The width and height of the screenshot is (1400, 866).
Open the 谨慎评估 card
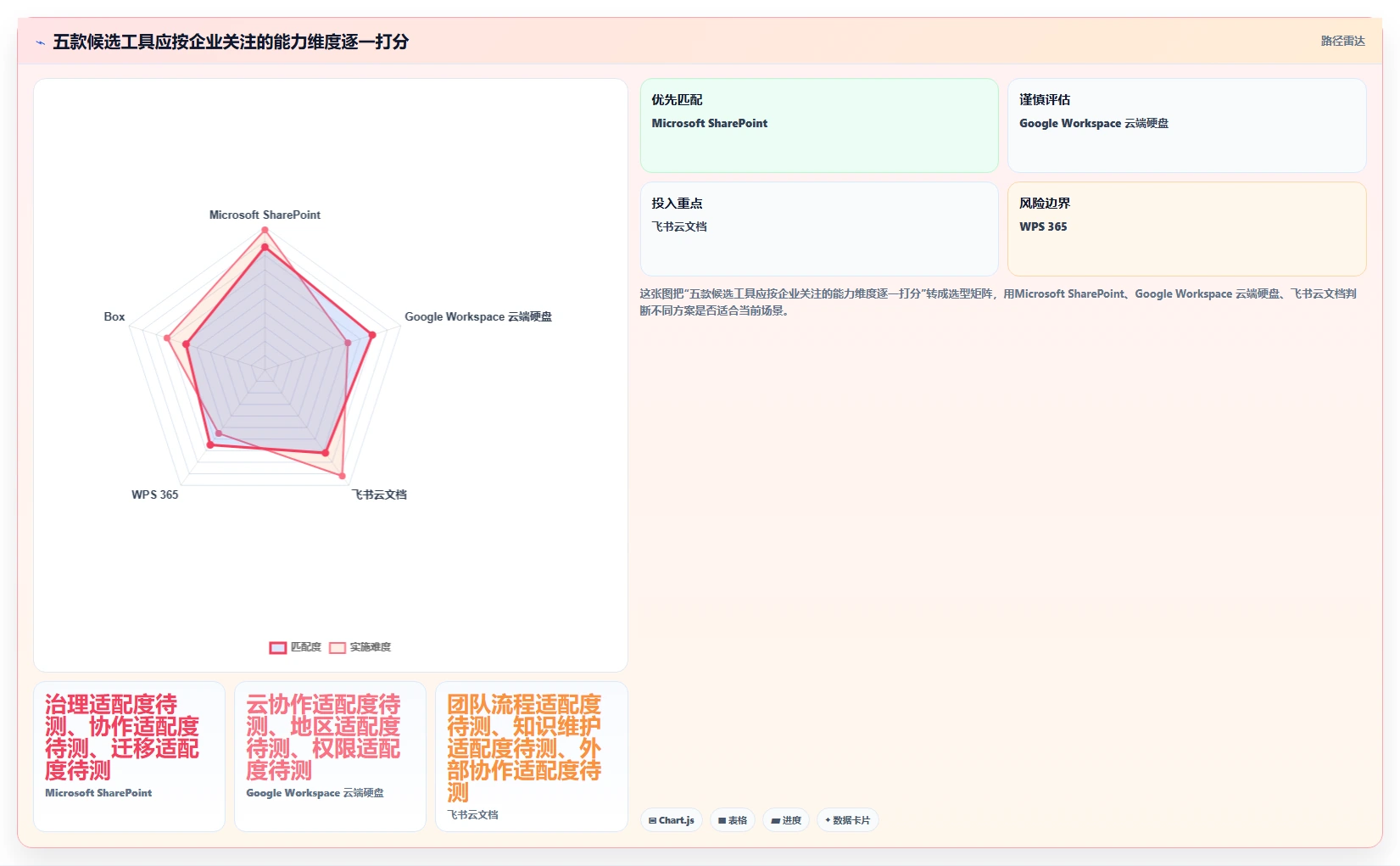[1187, 126]
